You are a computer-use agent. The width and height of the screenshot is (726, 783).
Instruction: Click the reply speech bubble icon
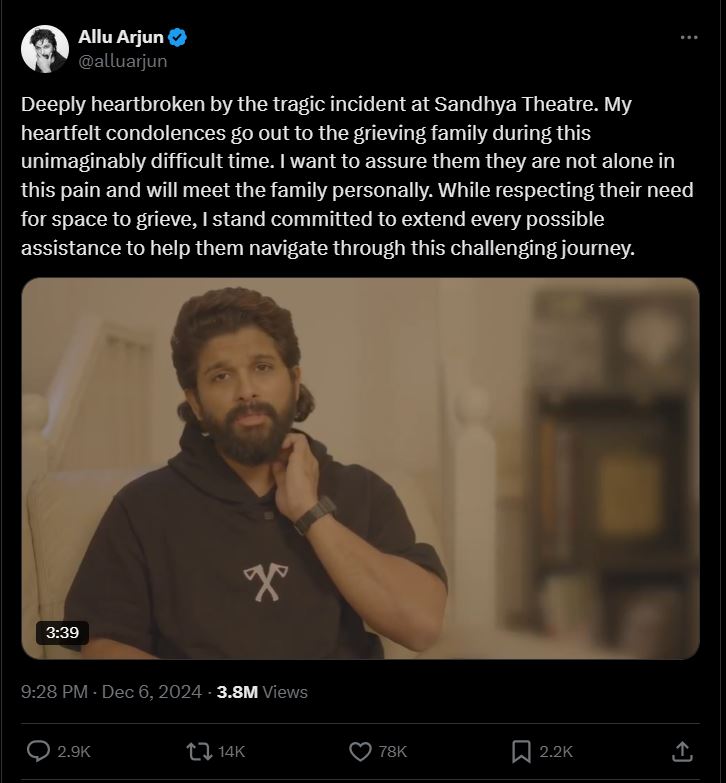(x=39, y=750)
